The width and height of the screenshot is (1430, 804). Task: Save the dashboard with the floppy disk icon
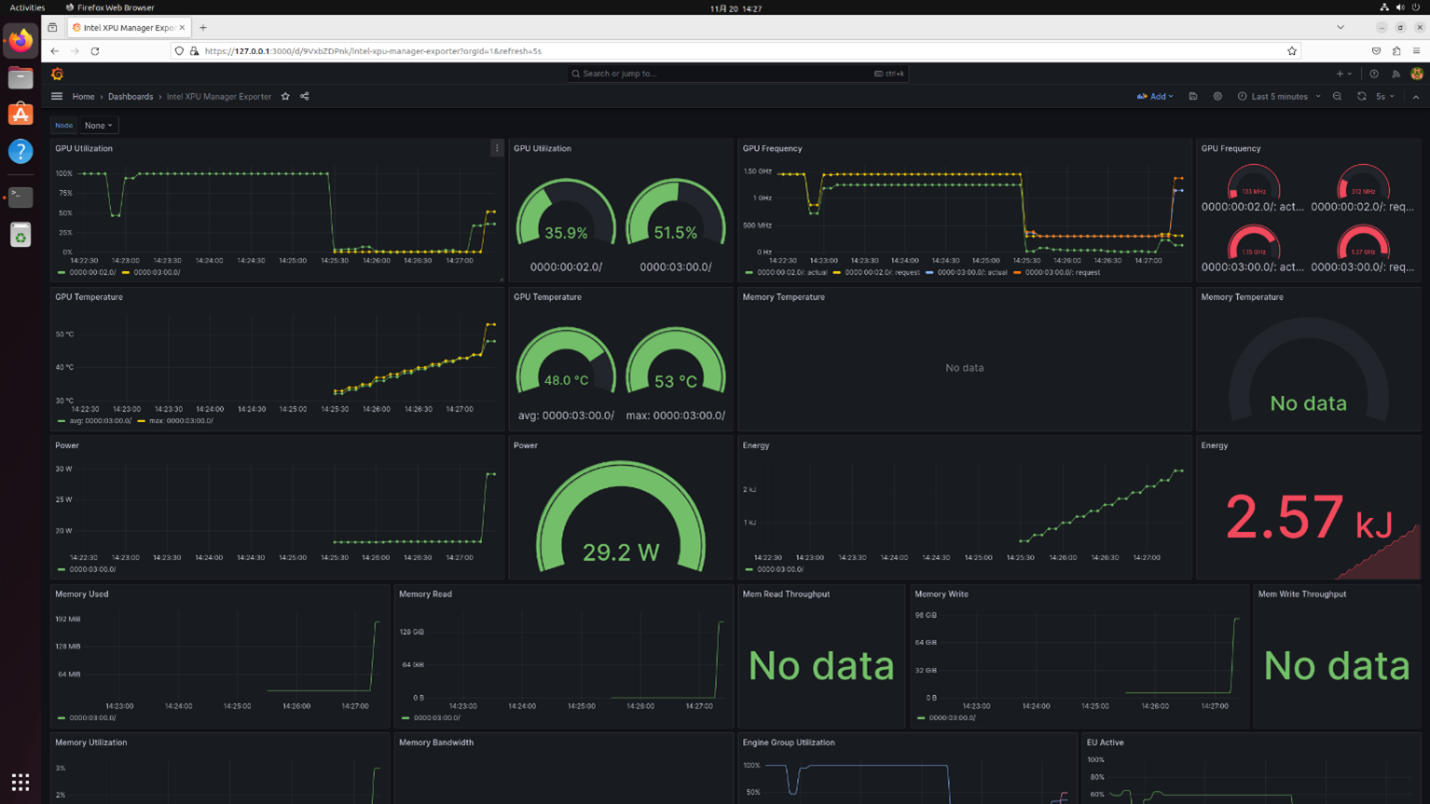click(1193, 97)
